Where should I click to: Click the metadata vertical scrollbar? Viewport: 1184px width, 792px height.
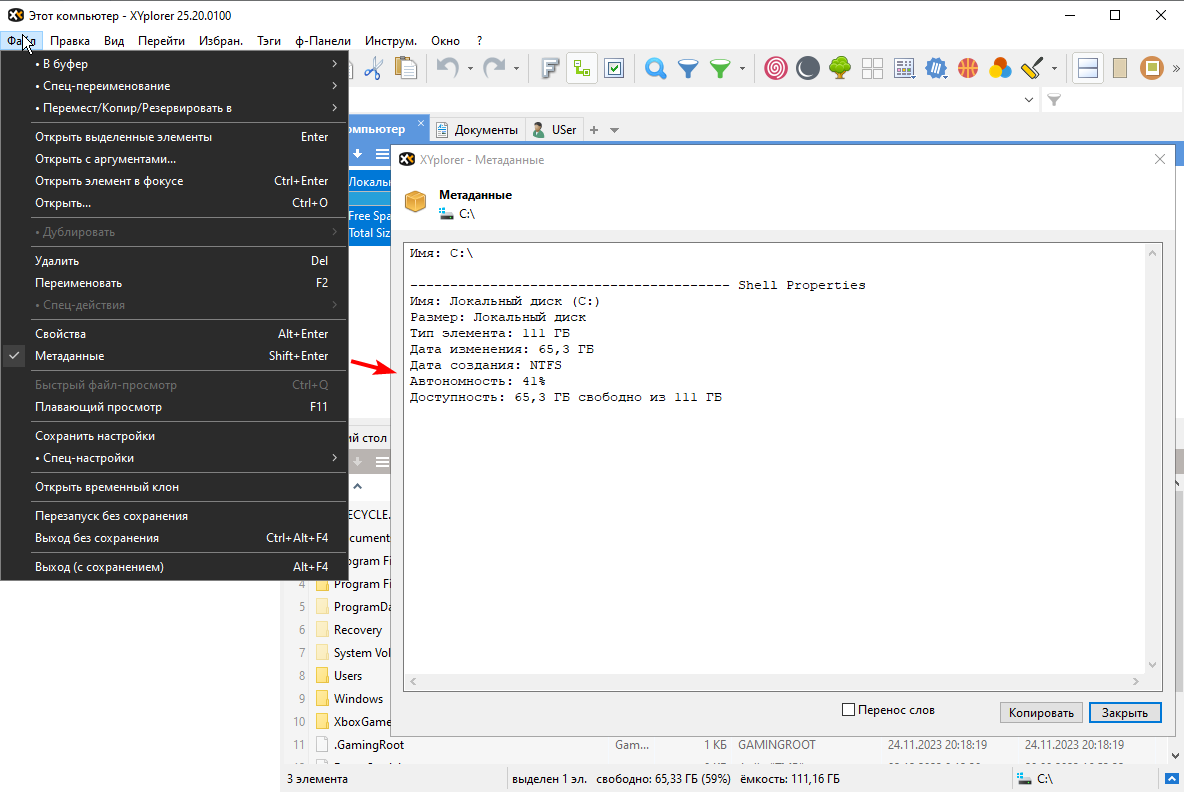click(1152, 459)
